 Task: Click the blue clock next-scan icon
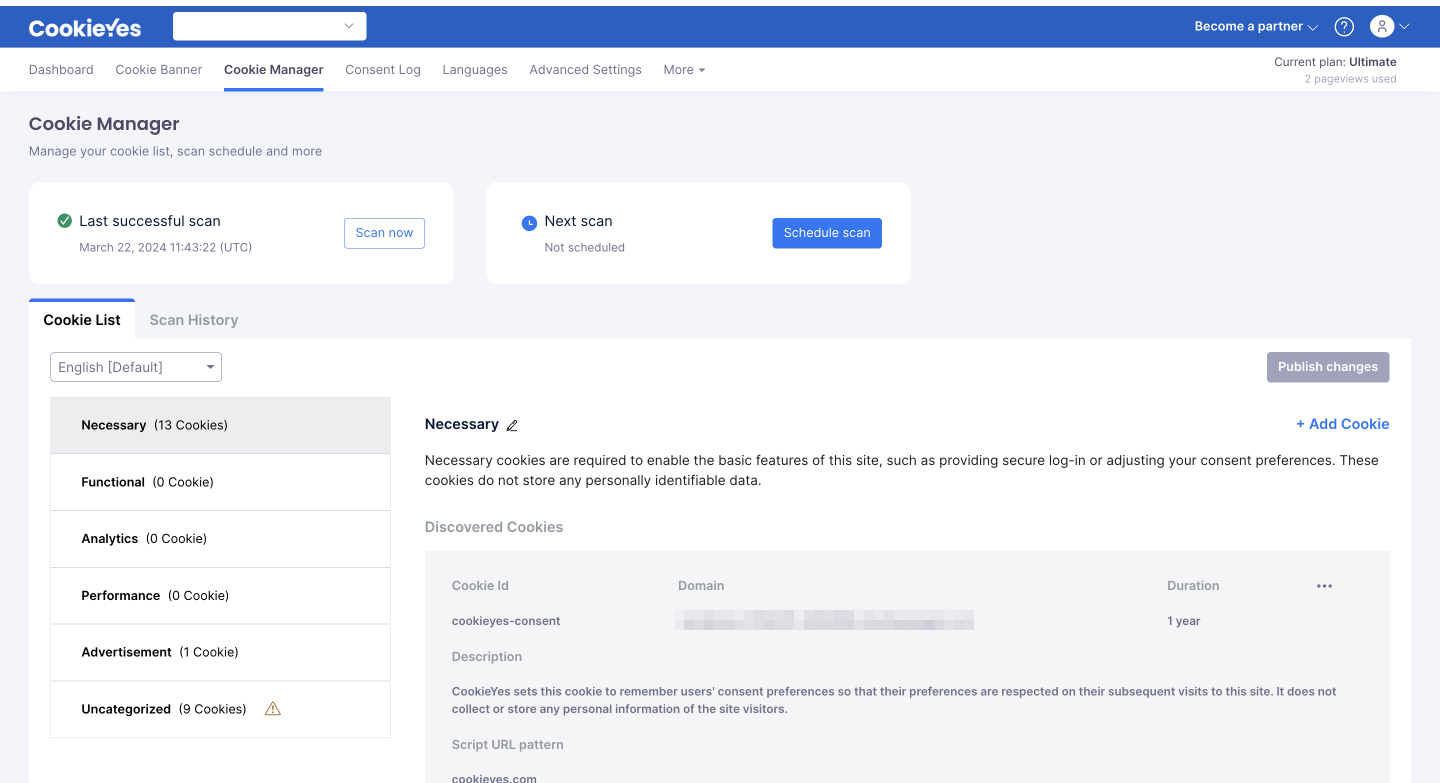[530, 223]
